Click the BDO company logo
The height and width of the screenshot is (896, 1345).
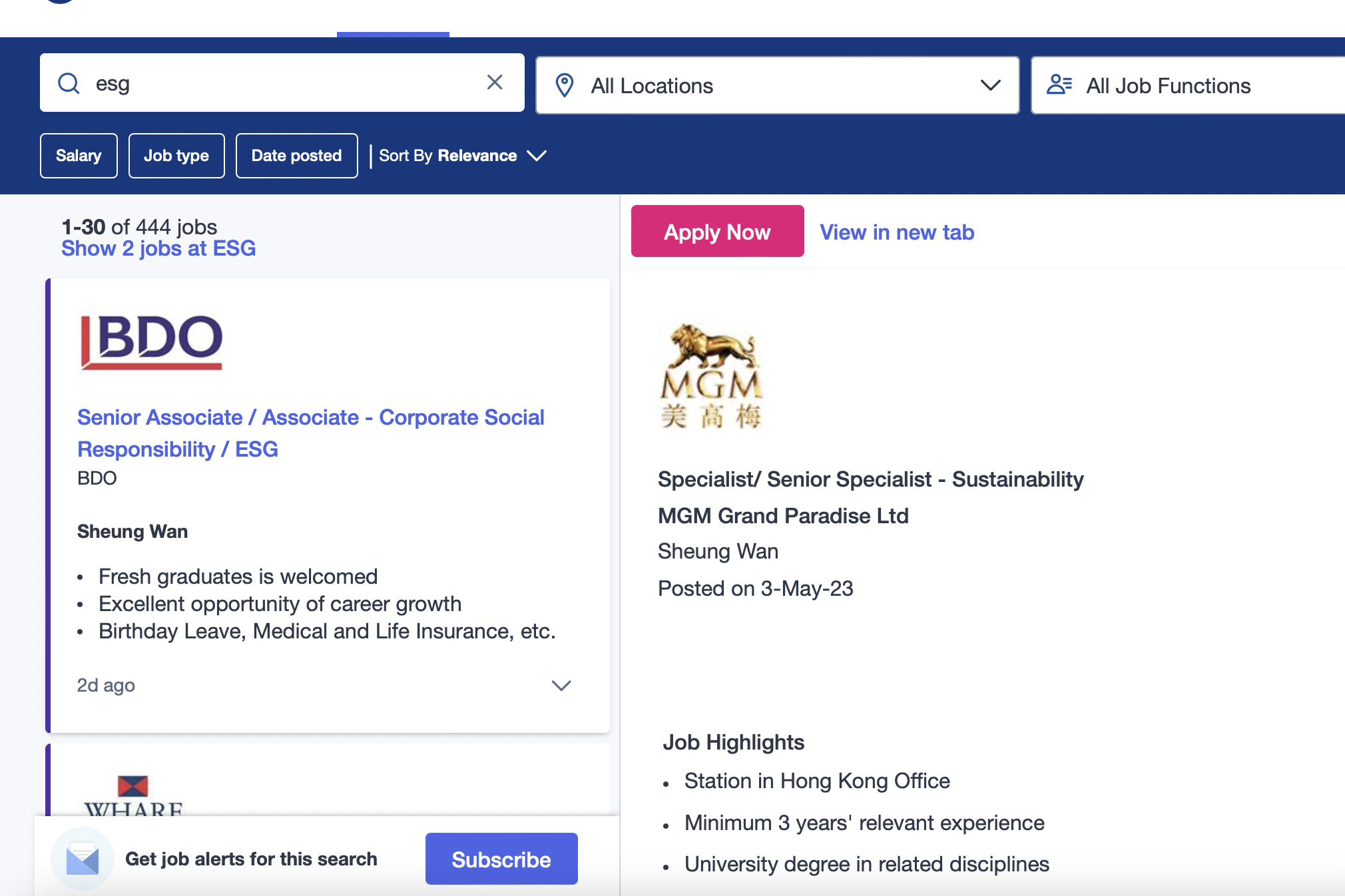[151, 342]
